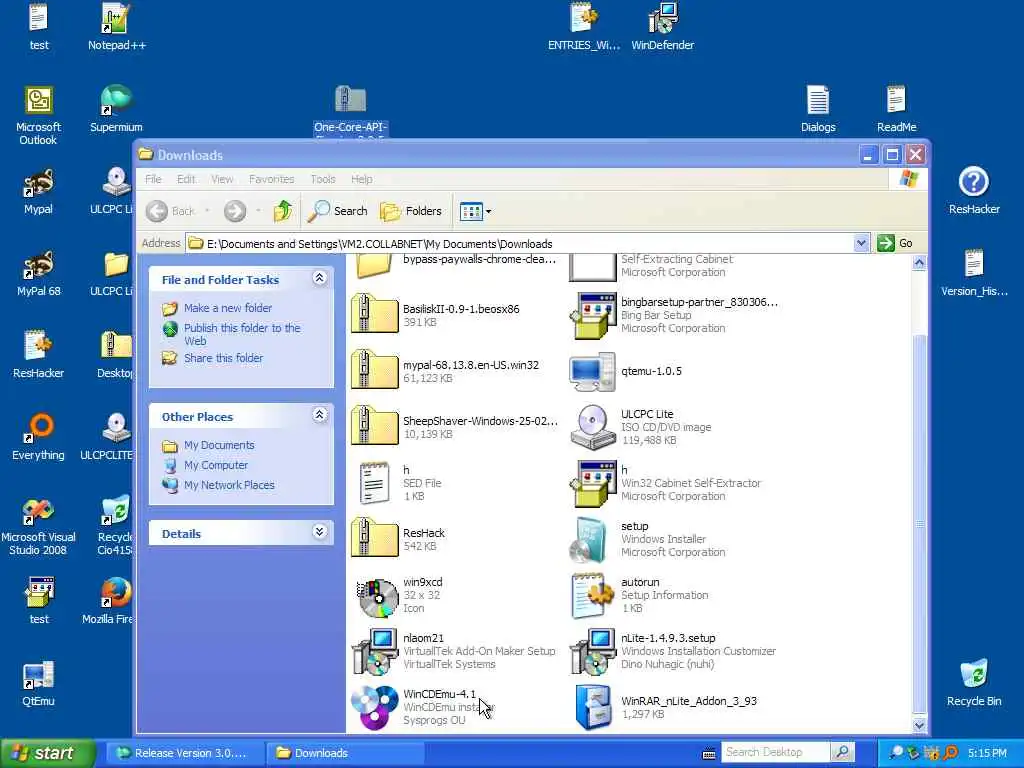Select the MyPal 68 desktop icon
This screenshot has width=1024, height=768.
pos(38,273)
